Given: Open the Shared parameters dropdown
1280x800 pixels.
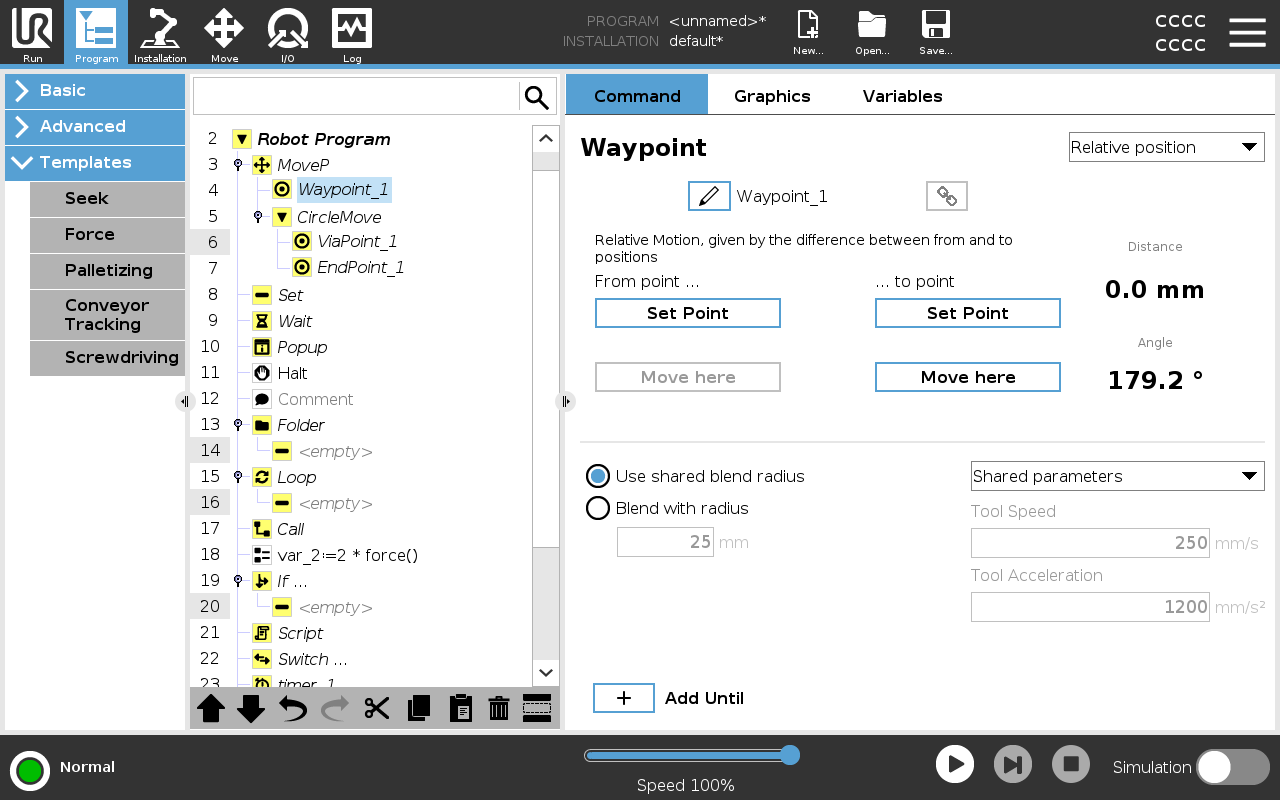Looking at the screenshot, I should [x=1117, y=476].
